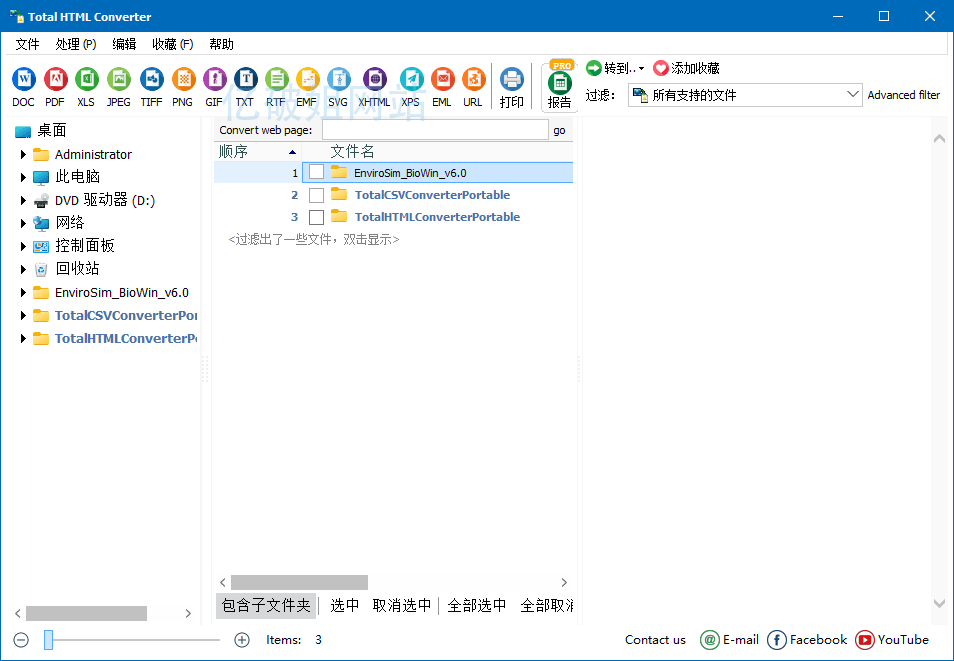Select the TIFF converter icon

tap(150, 79)
